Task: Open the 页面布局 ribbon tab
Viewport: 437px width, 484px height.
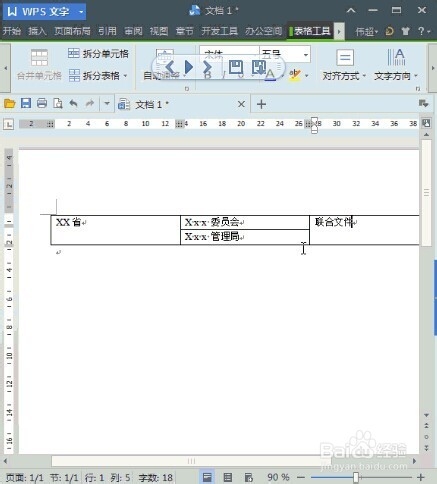Action: 72,31
